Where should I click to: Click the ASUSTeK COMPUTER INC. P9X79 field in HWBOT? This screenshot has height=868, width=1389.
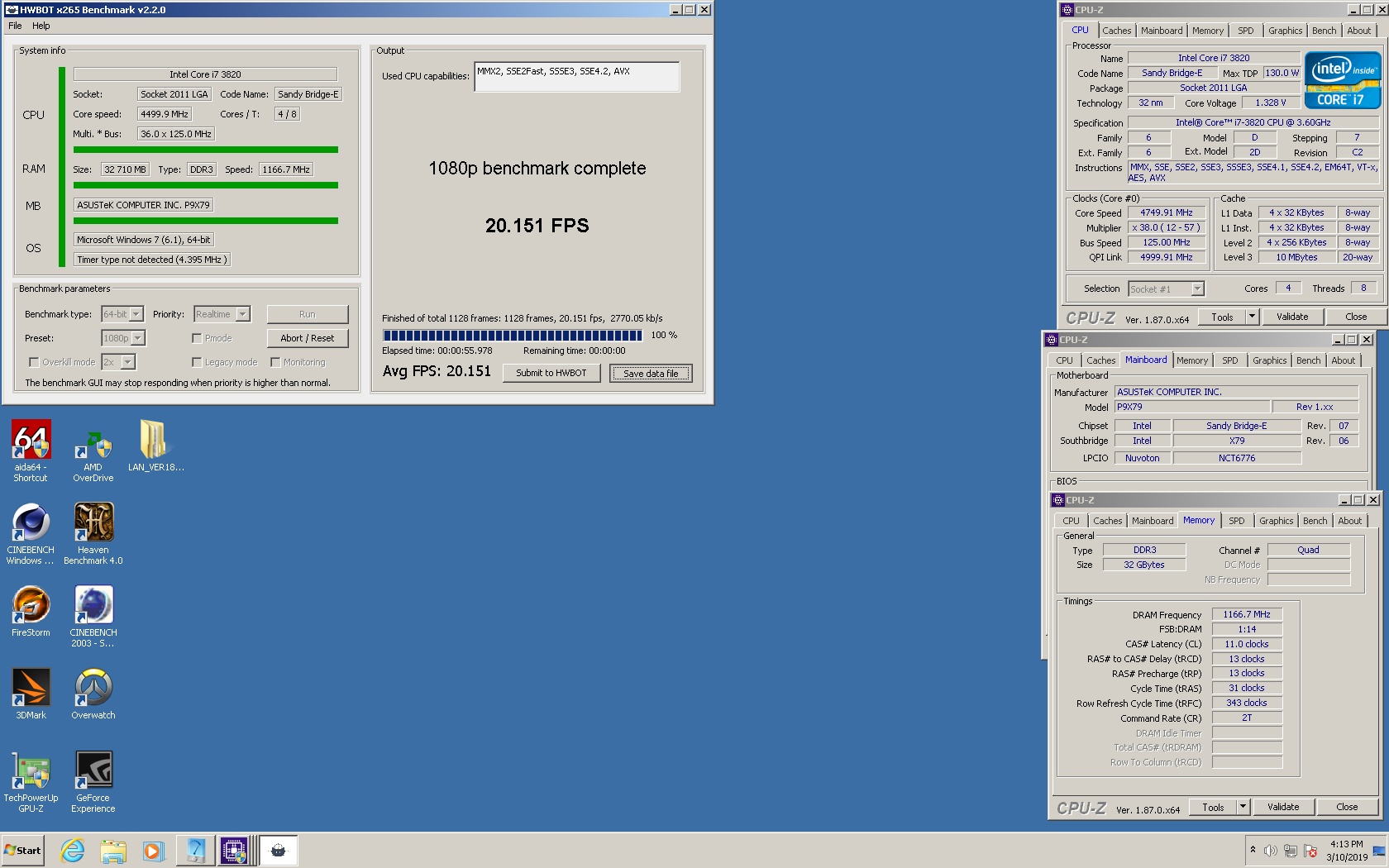point(144,205)
